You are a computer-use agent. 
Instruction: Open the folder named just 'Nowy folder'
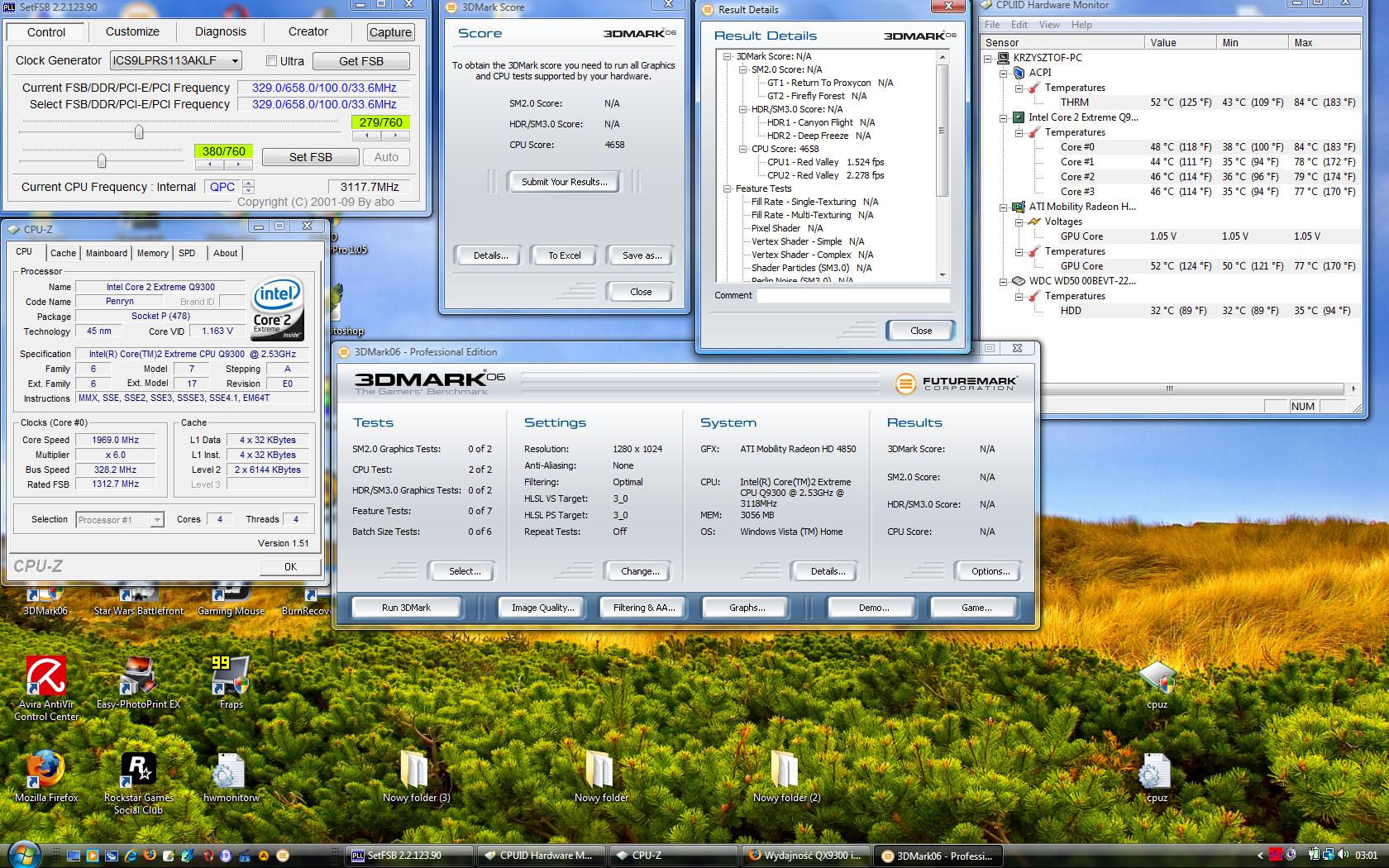[x=601, y=777]
